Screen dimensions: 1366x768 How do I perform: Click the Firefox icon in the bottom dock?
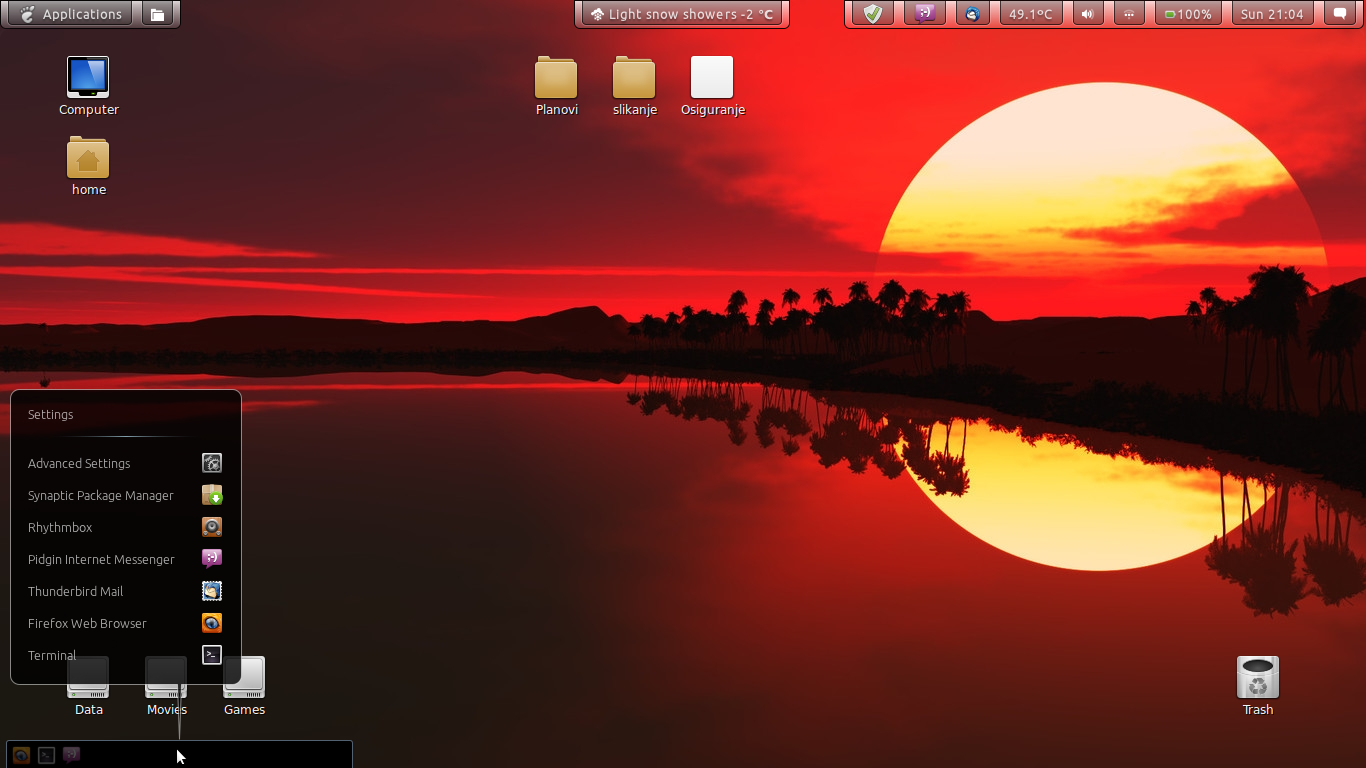coord(21,755)
